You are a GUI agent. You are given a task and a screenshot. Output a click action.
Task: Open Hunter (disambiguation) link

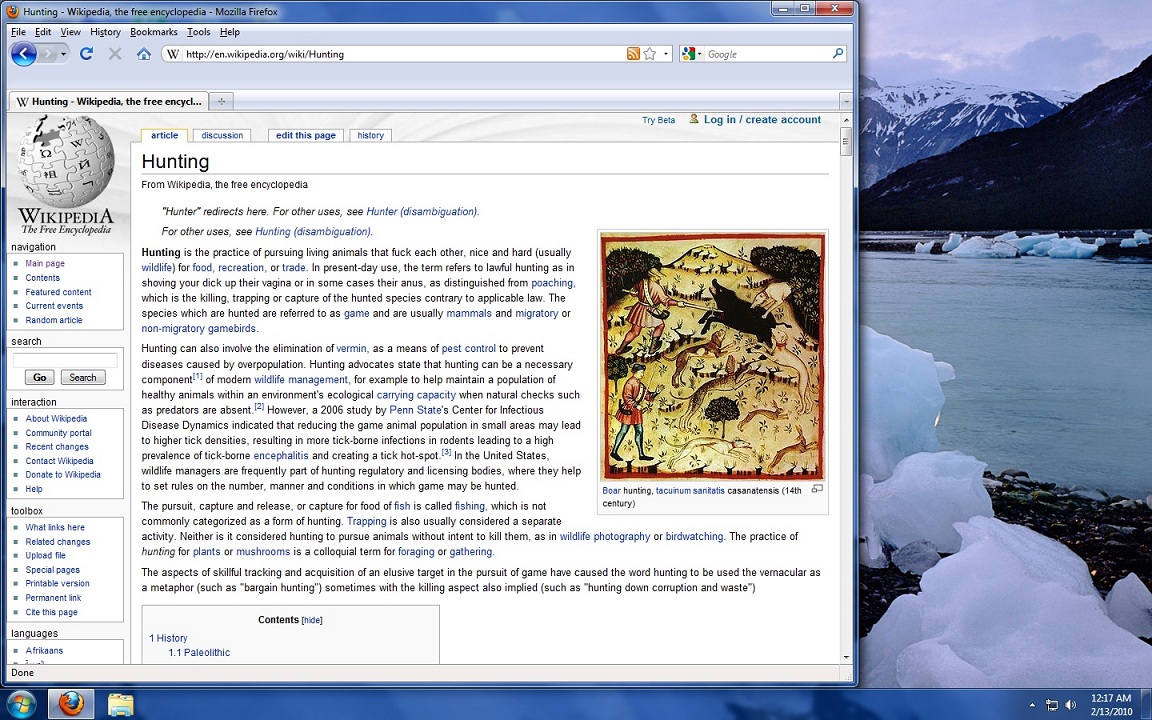422,212
